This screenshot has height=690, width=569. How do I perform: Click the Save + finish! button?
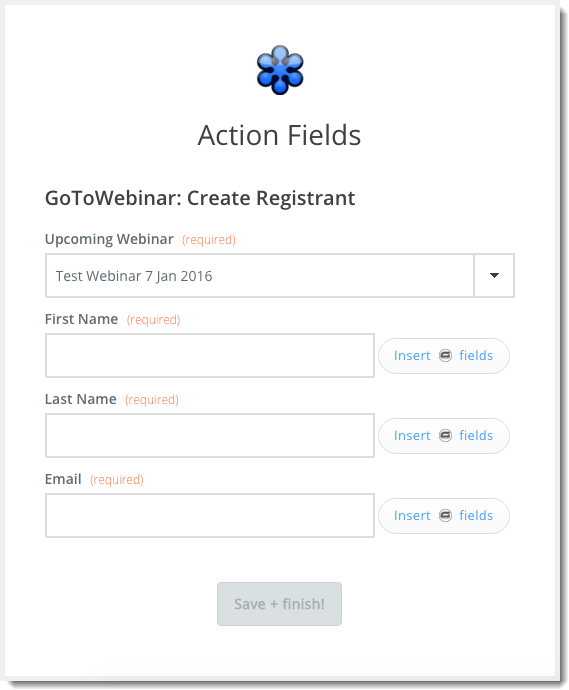coord(279,604)
